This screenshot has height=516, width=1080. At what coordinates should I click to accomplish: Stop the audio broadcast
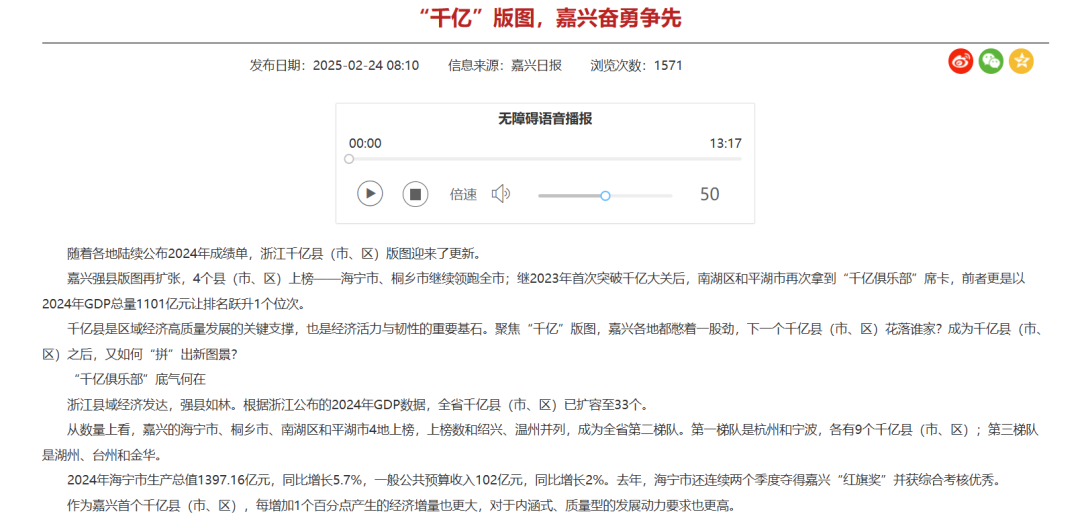(415, 194)
